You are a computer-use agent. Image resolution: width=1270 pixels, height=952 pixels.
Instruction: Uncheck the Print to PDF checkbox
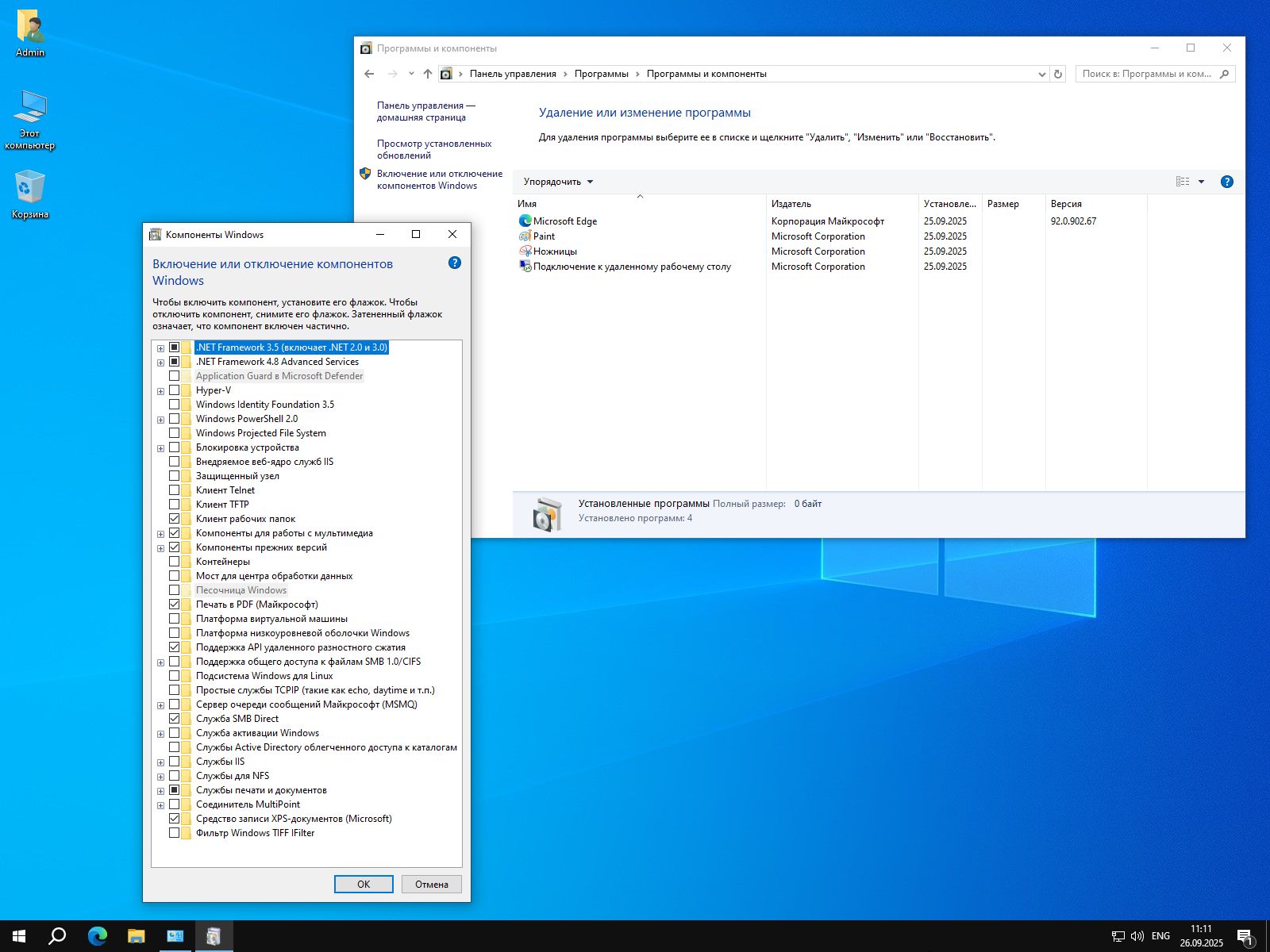[174, 605]
